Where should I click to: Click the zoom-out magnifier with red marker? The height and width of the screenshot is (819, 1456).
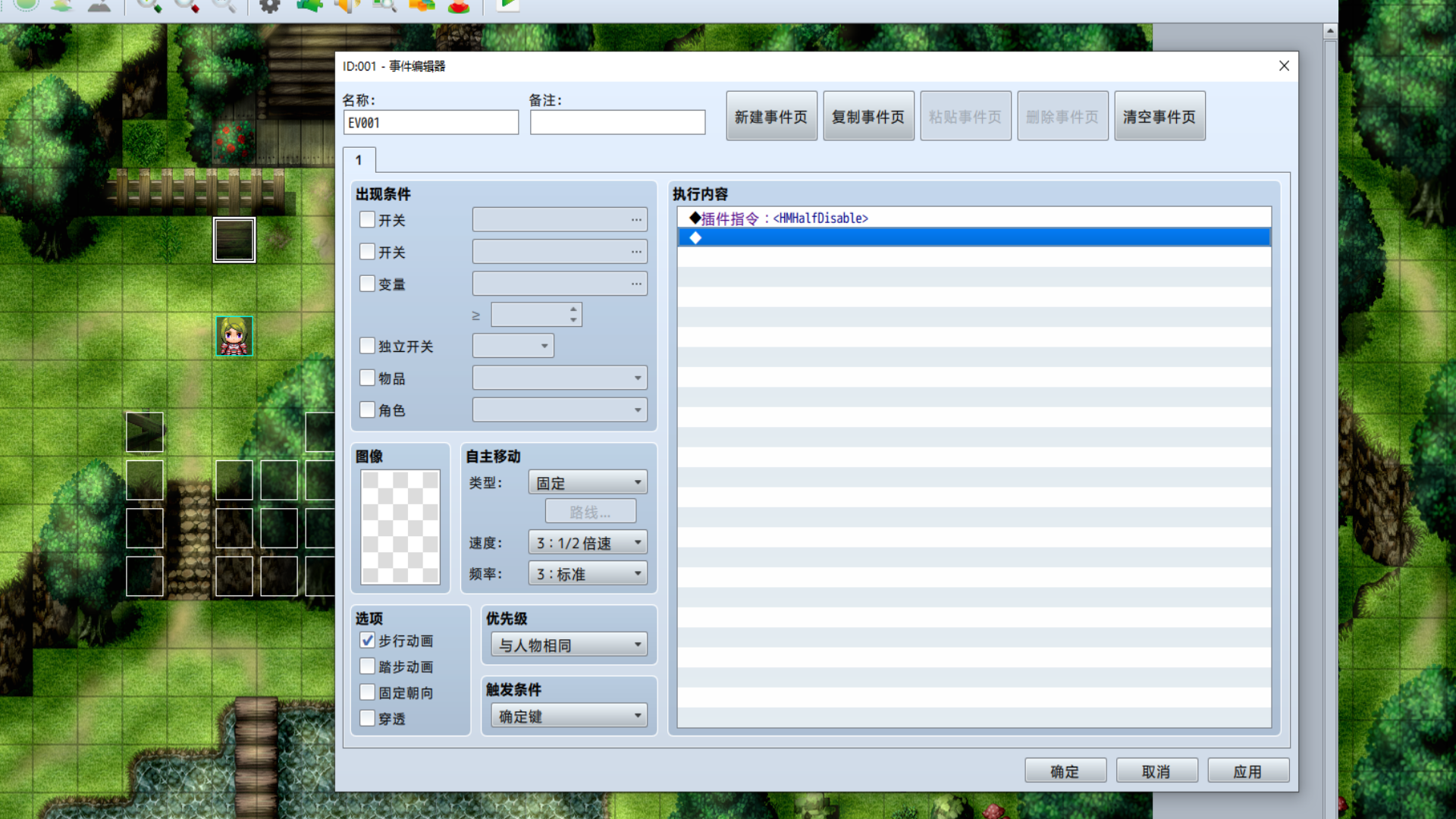[187, 6]
